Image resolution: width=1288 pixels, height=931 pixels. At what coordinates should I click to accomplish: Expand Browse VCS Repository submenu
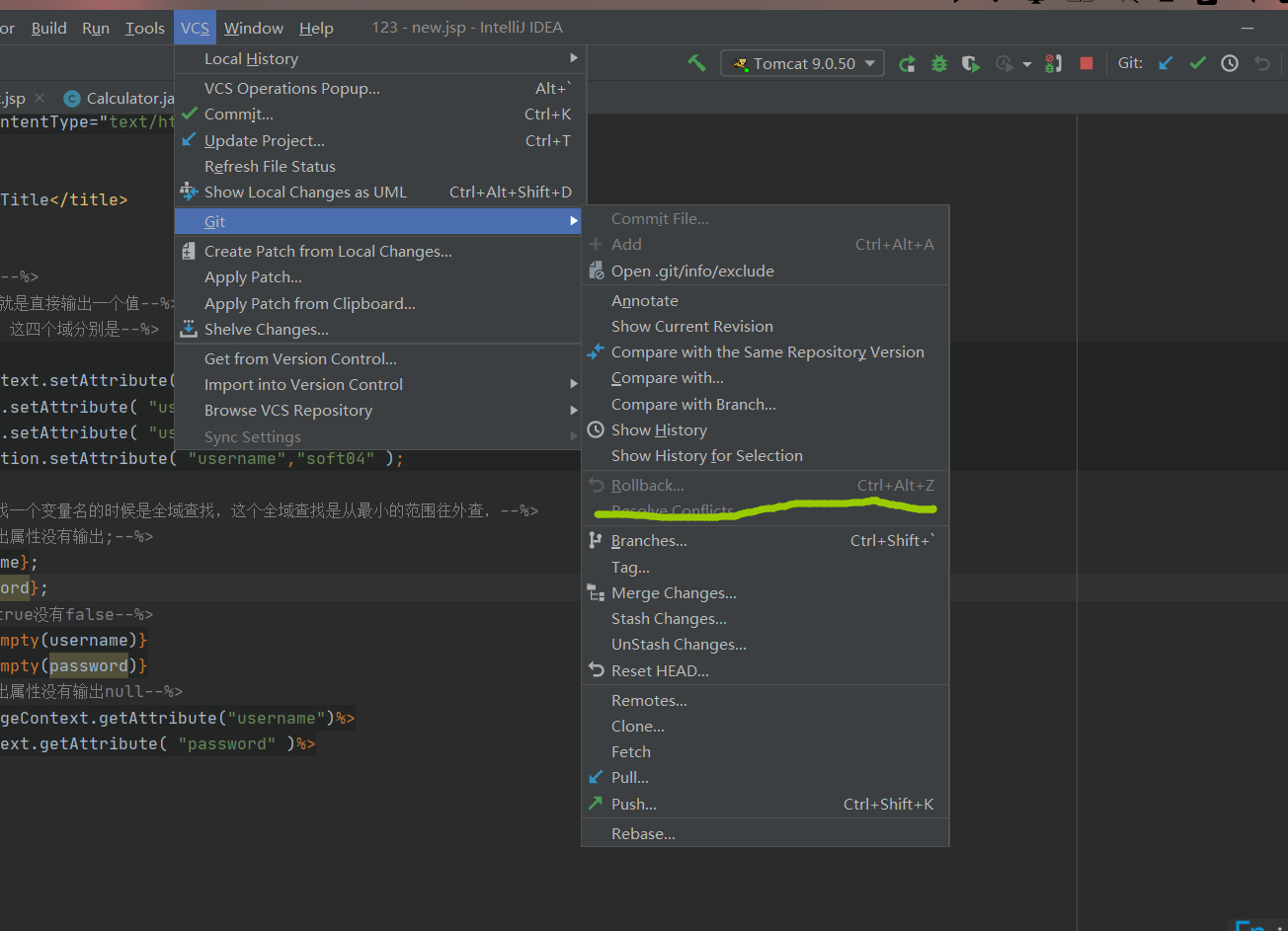(380, 410)
